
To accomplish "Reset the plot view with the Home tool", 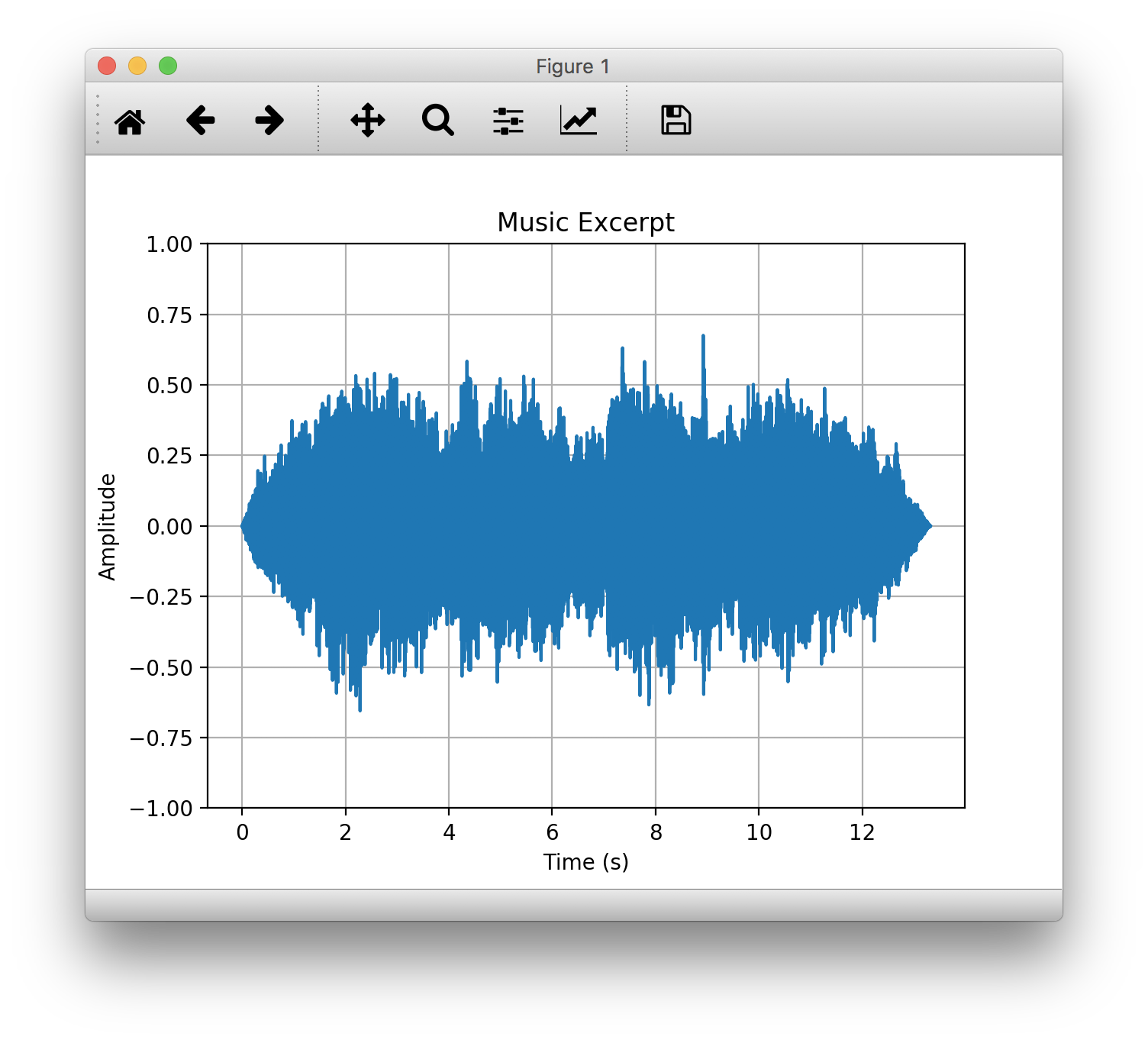I will click(x=130, y=120).
